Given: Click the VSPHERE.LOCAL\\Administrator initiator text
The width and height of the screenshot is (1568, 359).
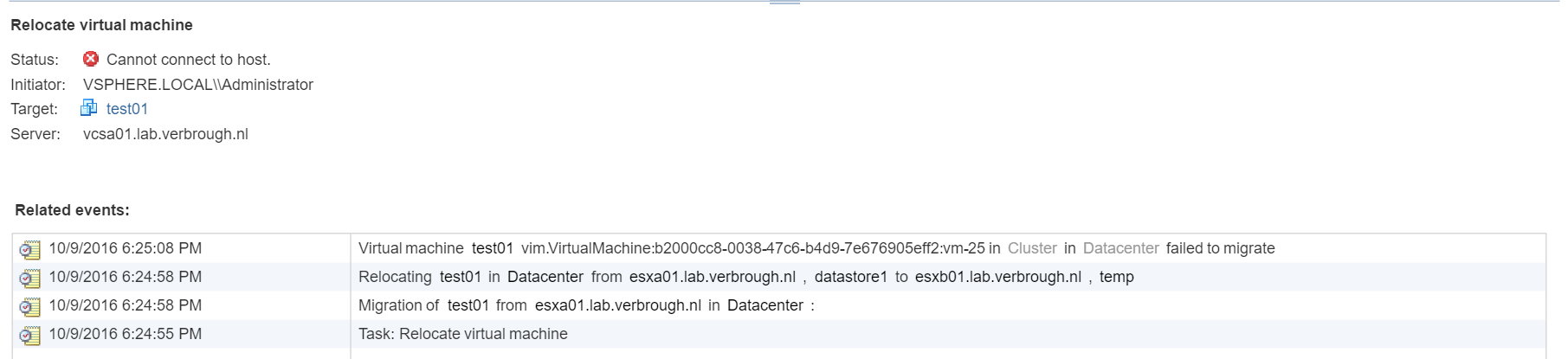Looking at the screenshot, I should 197,85.
